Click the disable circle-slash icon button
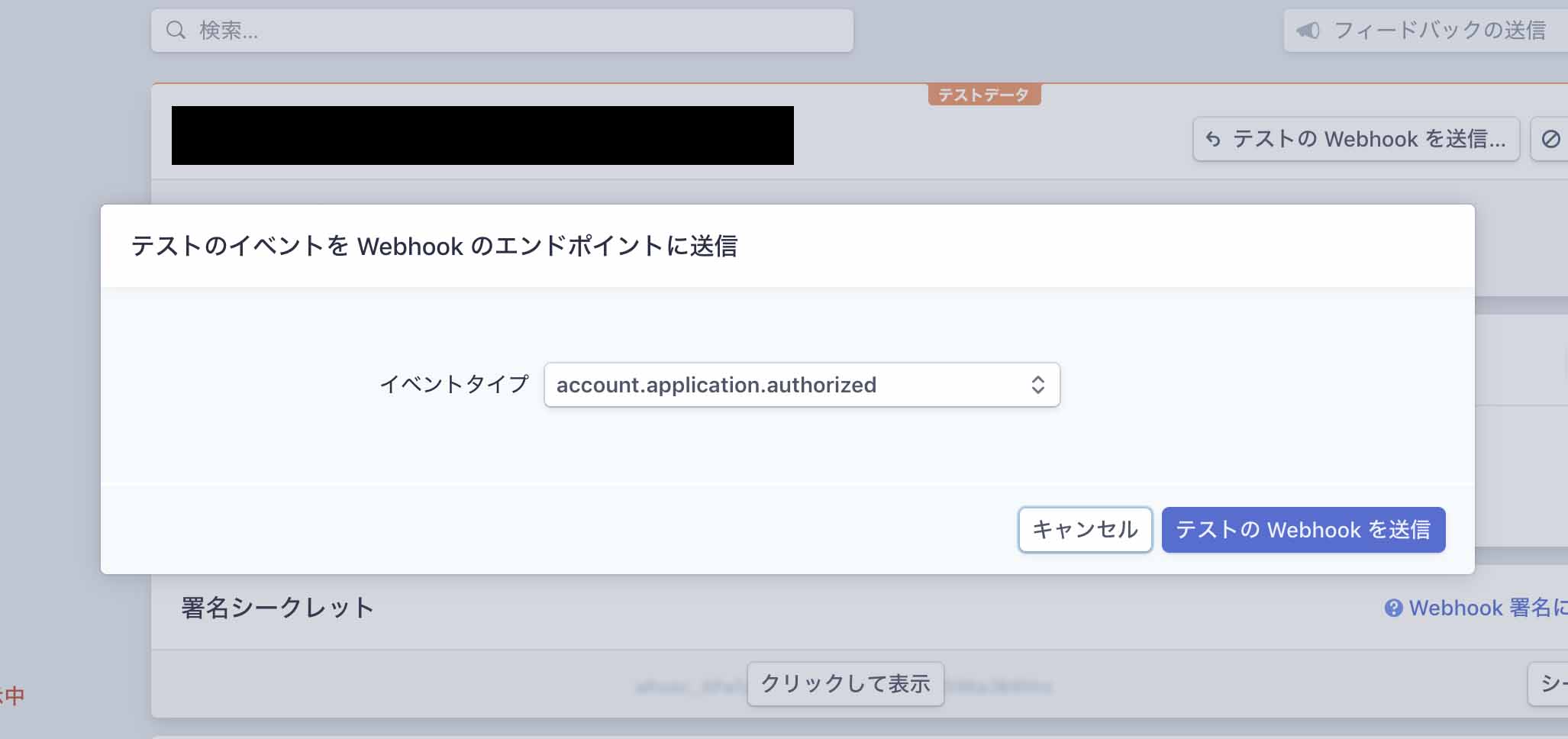This screenshot has height=739, width=1568. point(1550,139)
